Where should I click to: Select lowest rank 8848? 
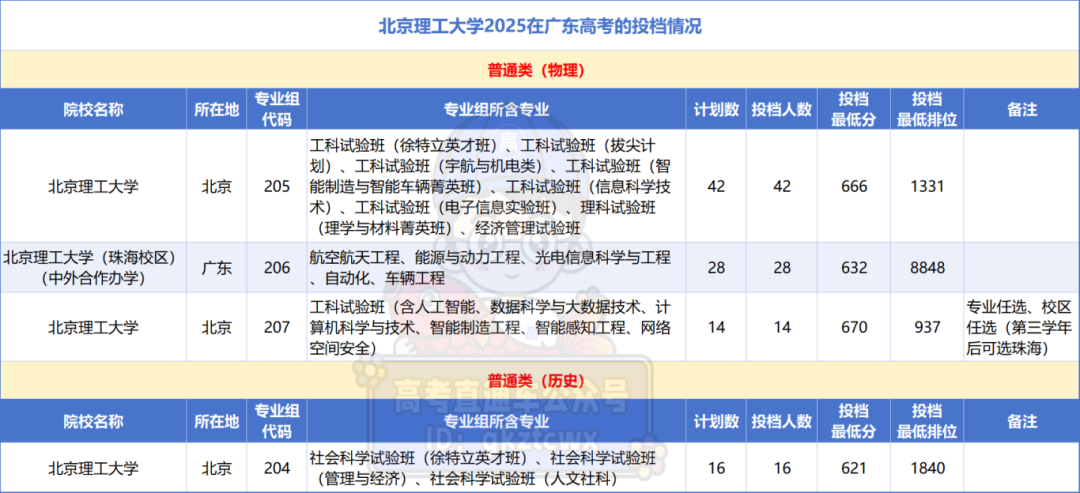click(926, 267)
